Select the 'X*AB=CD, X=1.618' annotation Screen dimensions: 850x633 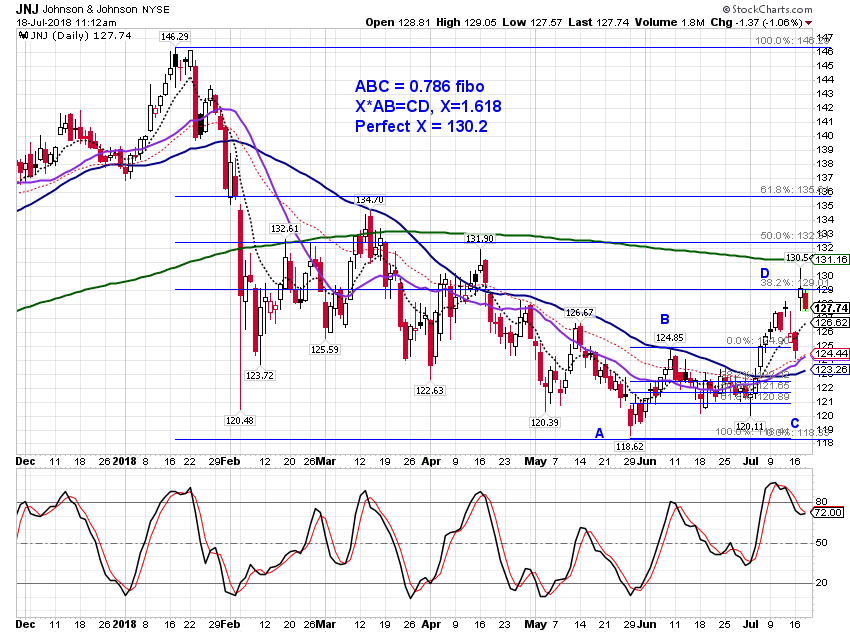(428, 106)
